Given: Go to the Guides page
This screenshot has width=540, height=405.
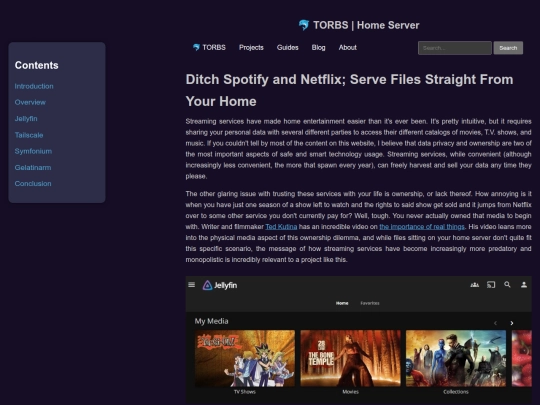Looking at the screenshot, I should coord(288,48).
